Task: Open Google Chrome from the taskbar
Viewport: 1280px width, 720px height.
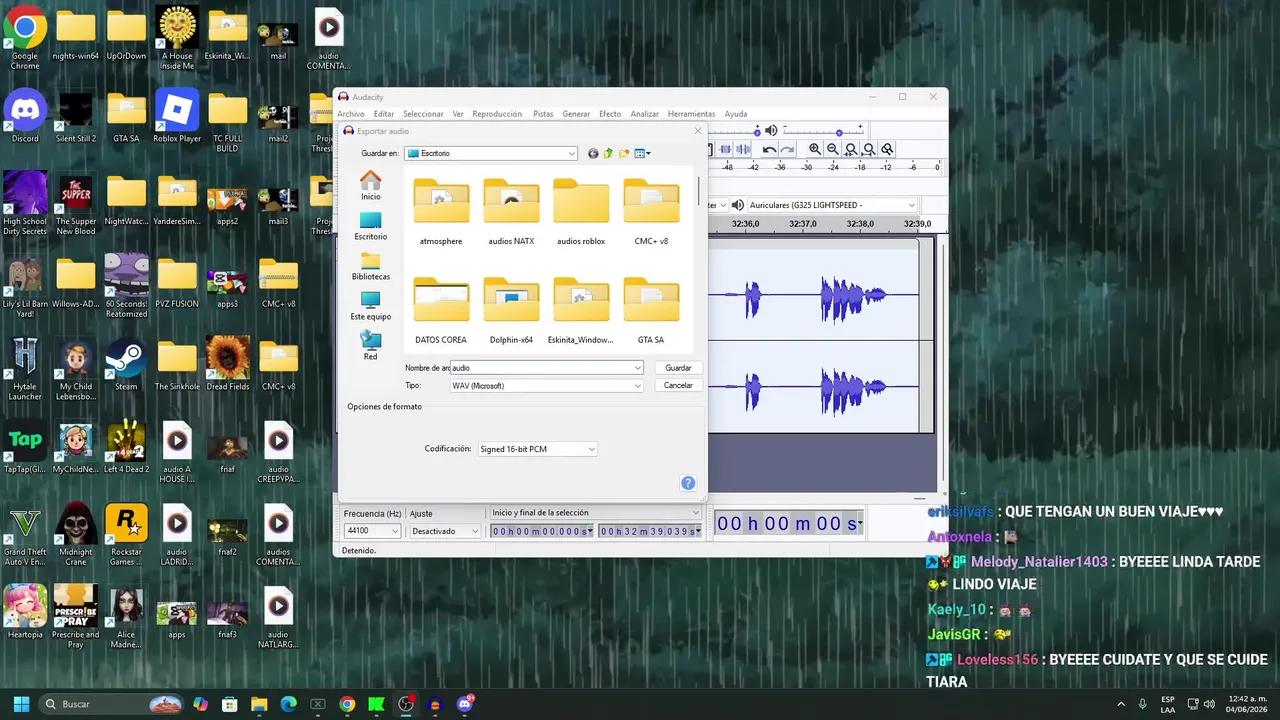Action: point(347,704)
